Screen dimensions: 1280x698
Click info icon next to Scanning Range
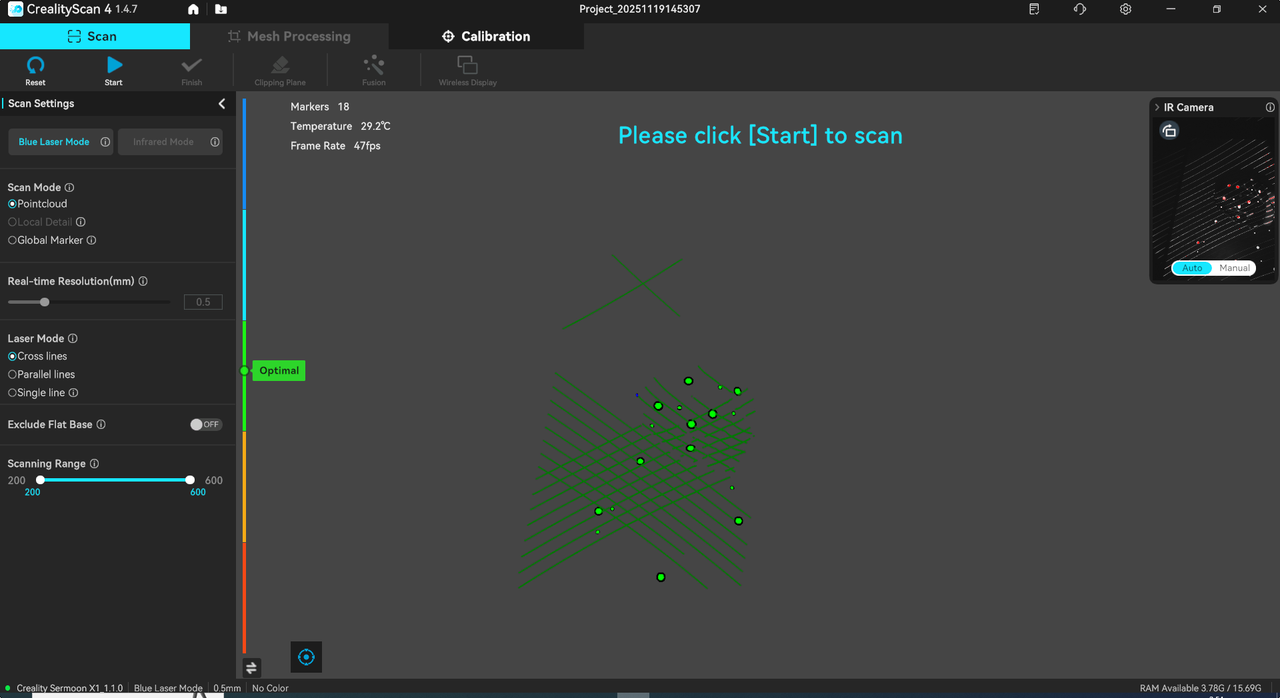pyautogui.click(x=94, y=464)
